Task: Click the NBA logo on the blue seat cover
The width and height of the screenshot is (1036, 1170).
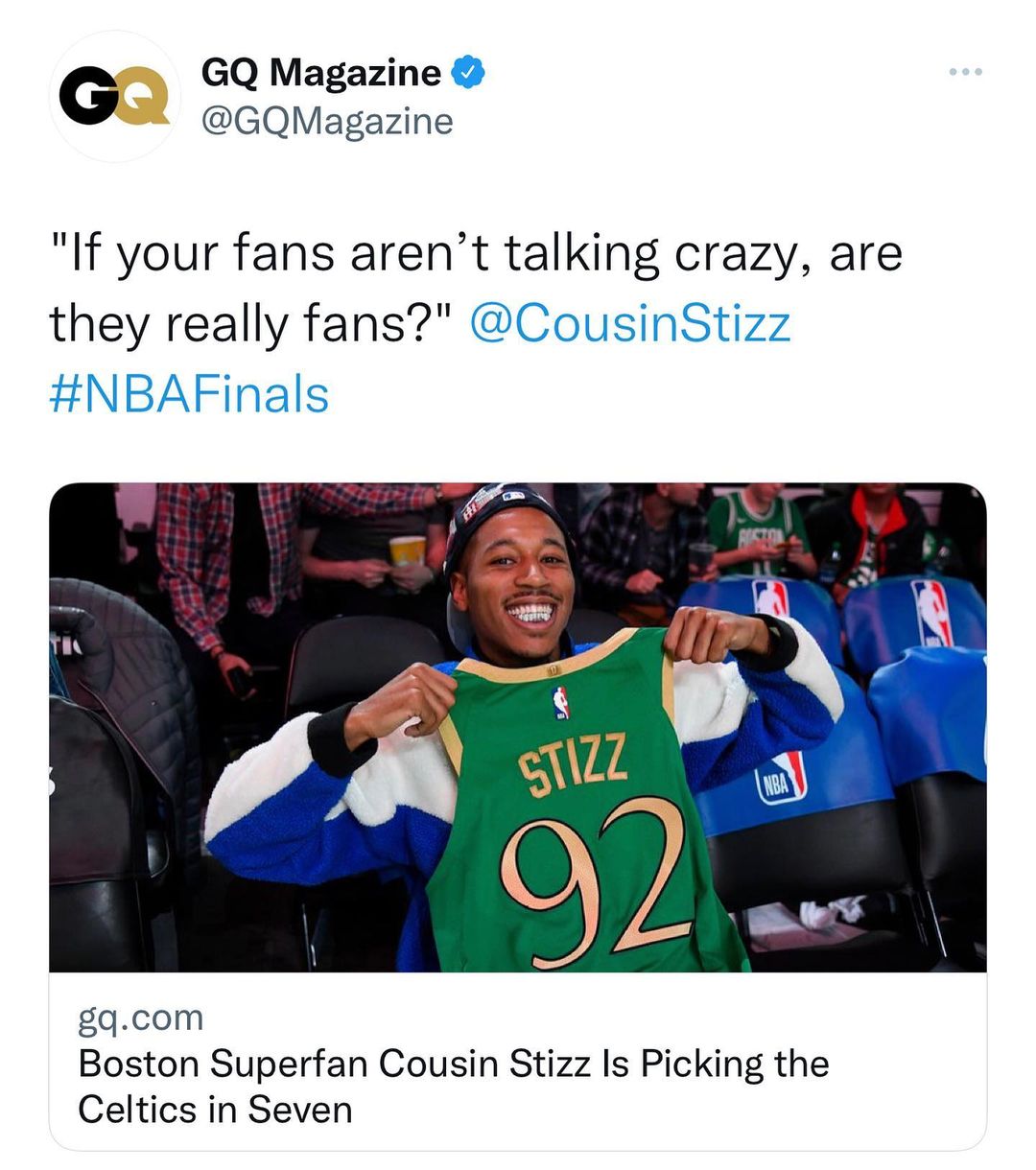Action: (x=781, y=779)
